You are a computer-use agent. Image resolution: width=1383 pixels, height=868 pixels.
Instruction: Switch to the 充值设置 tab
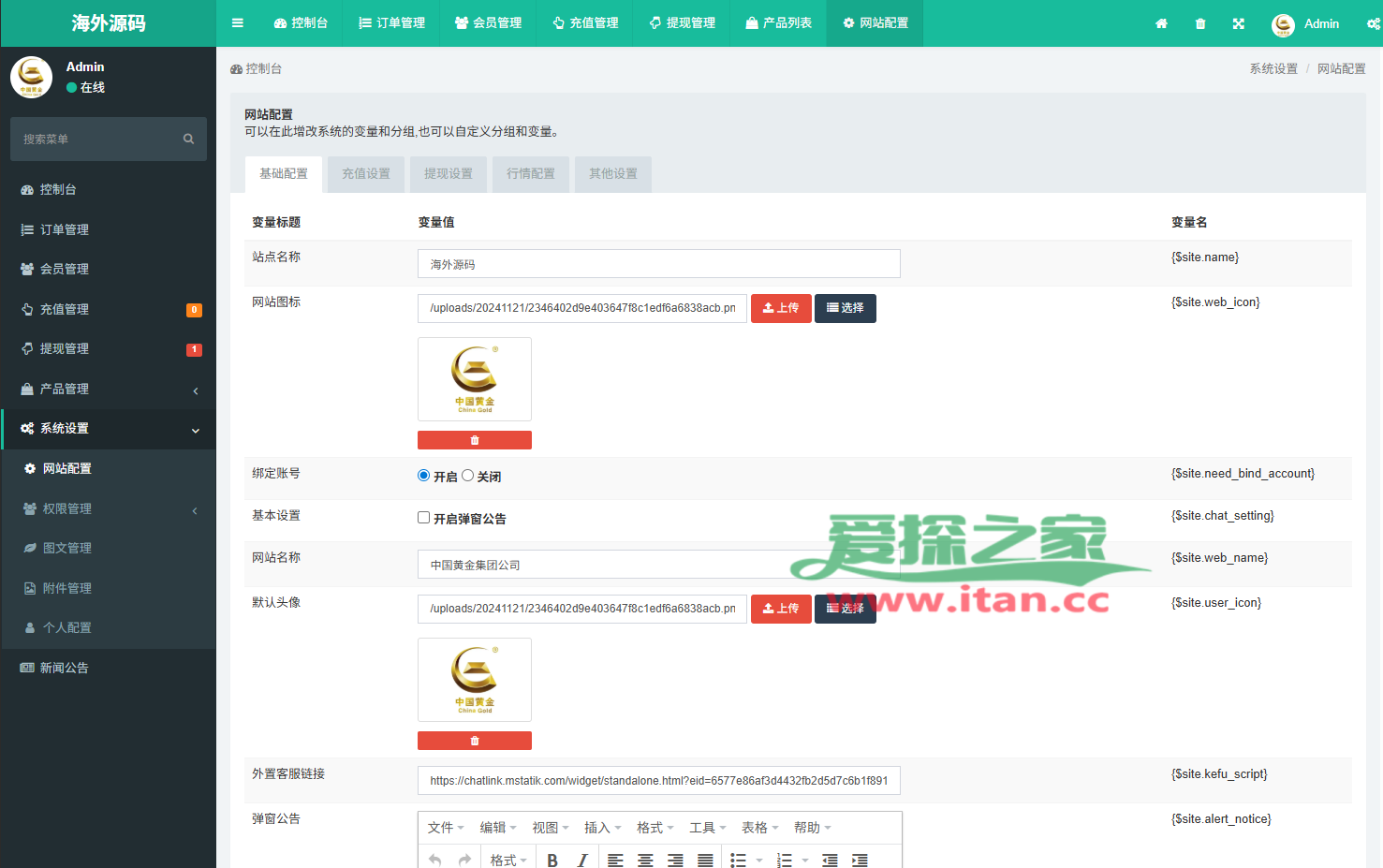[x=366, y=174]
